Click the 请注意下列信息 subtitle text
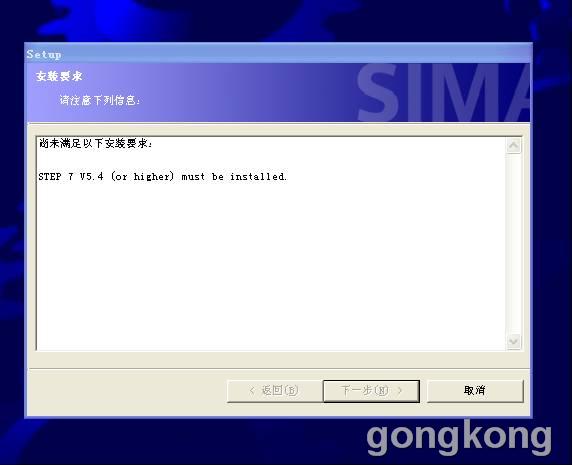Viewport: 572px width, 465px height. coord(100,100)
